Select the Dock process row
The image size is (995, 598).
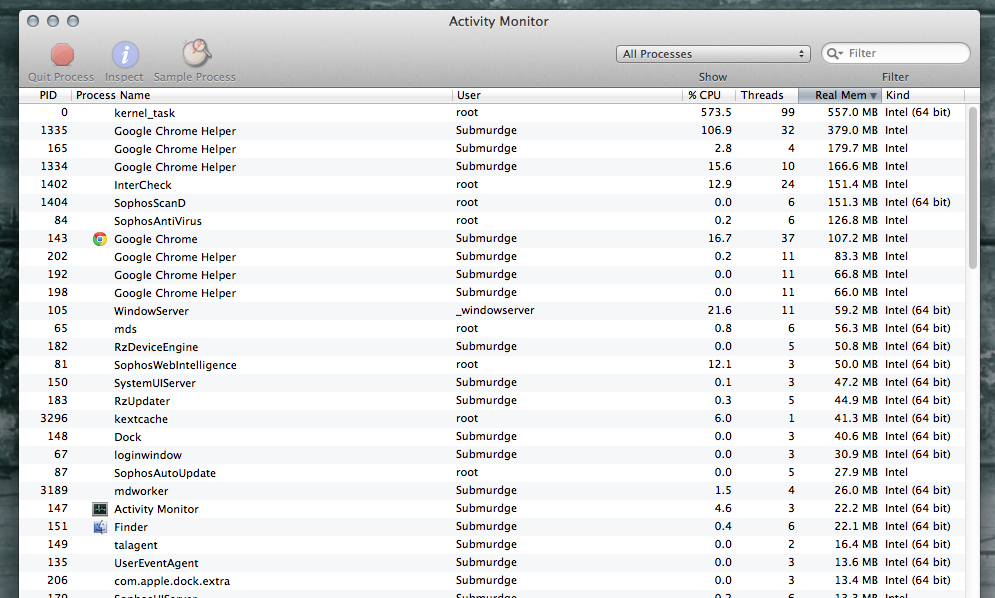click(492, 436)
